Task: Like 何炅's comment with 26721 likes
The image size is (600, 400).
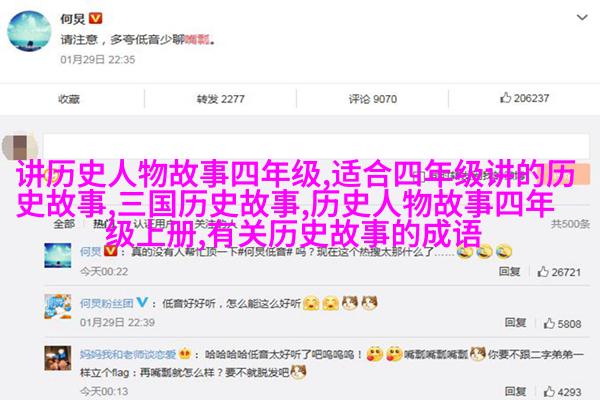Action: [559, 272]
